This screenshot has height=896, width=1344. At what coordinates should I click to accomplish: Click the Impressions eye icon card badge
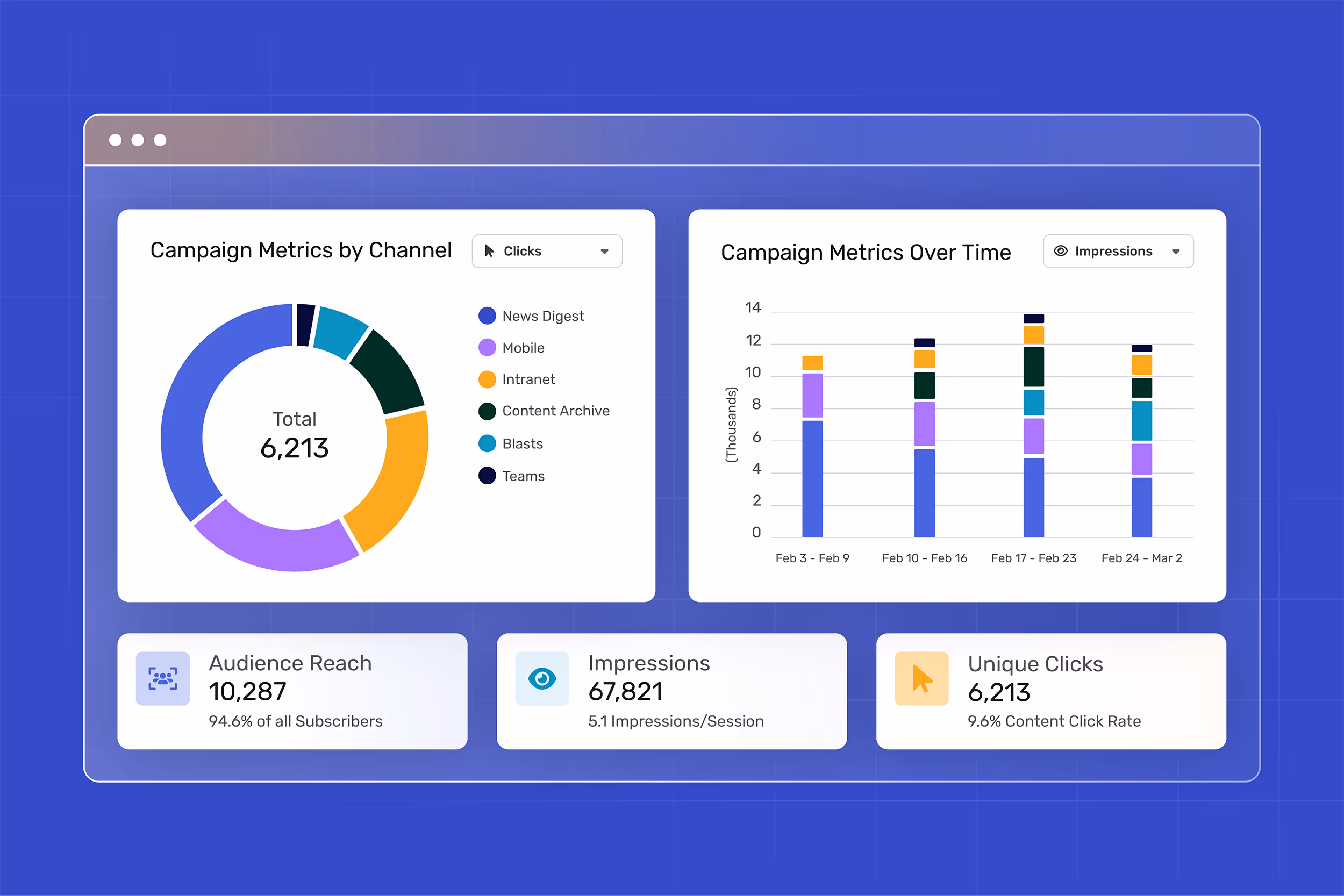(x=542, y=678)
